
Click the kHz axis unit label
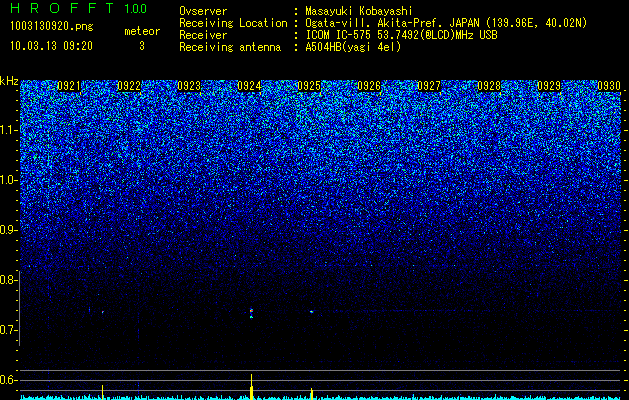(x=9, y=81)
